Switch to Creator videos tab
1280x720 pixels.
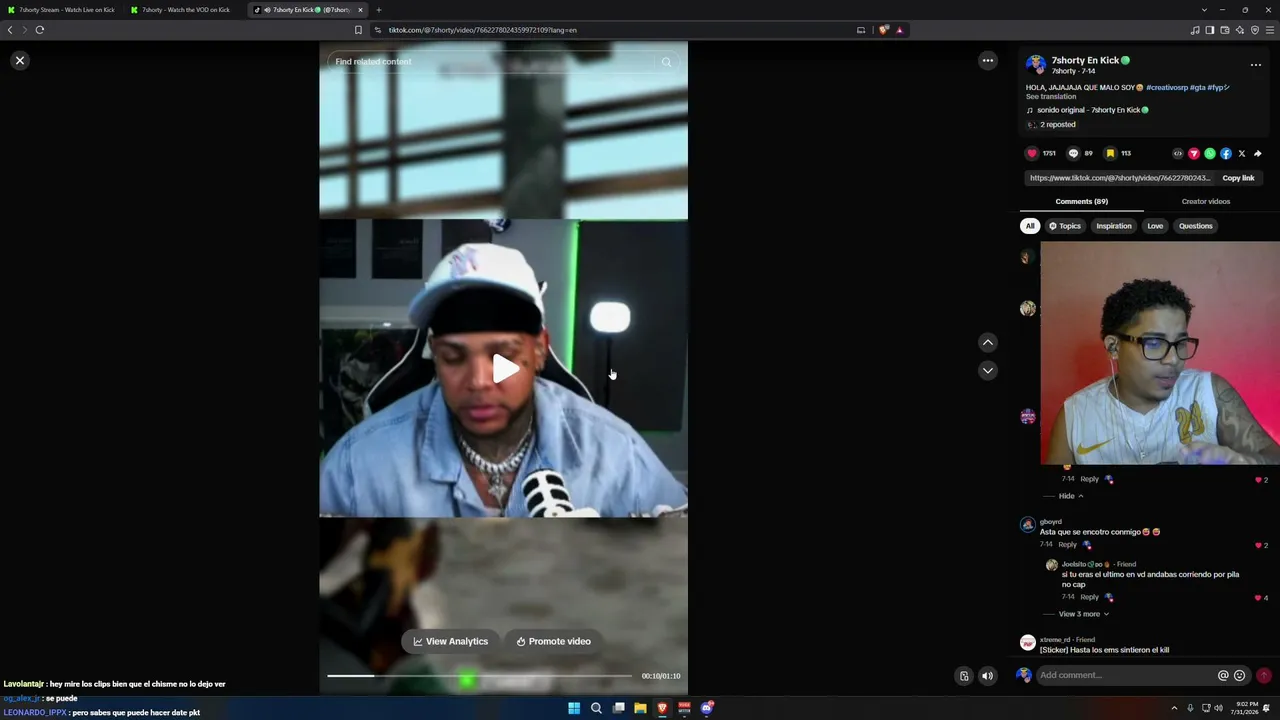pos(1205,201)
